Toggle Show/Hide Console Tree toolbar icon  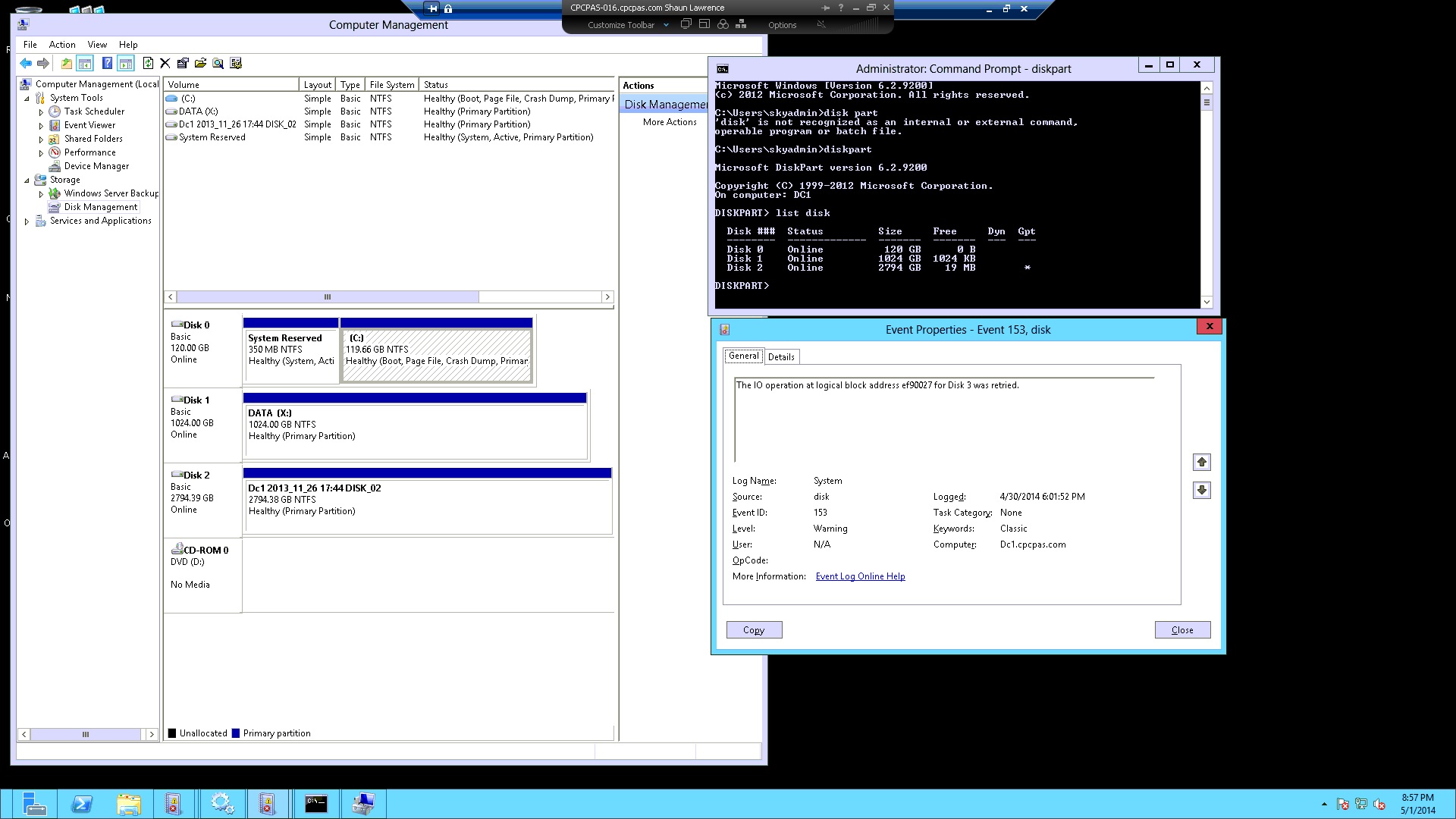85,64
